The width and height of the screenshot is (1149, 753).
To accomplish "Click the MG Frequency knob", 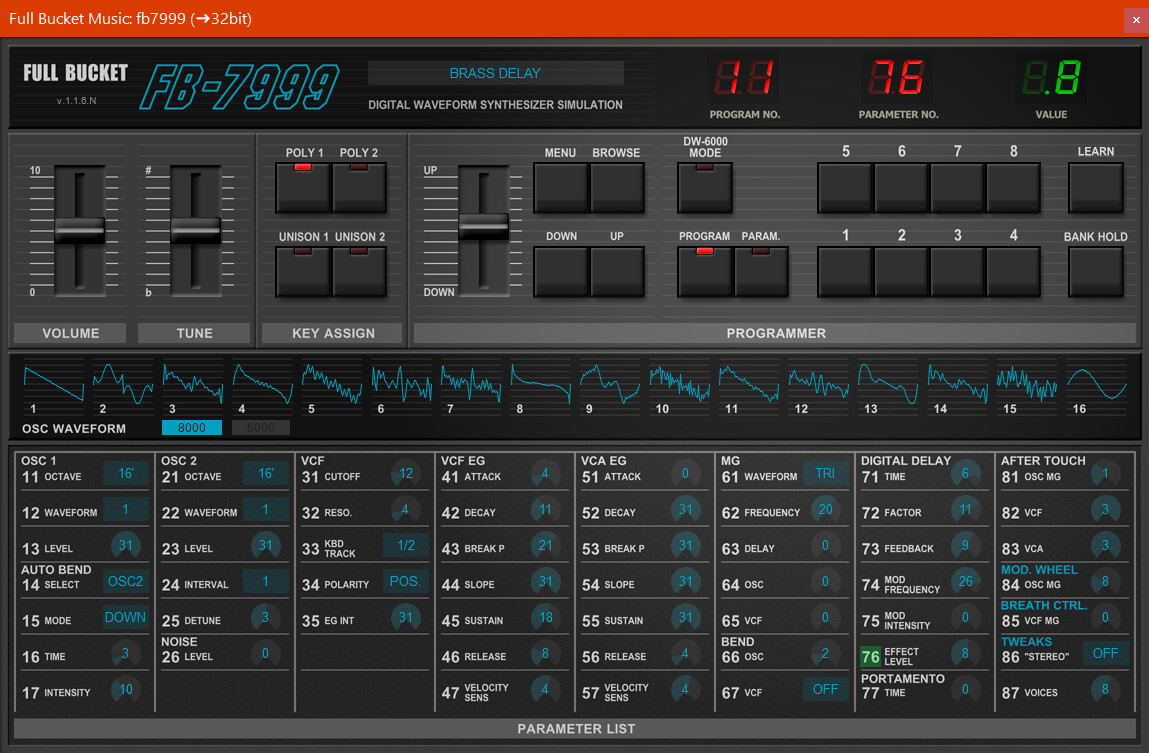I will coord(825,510).
